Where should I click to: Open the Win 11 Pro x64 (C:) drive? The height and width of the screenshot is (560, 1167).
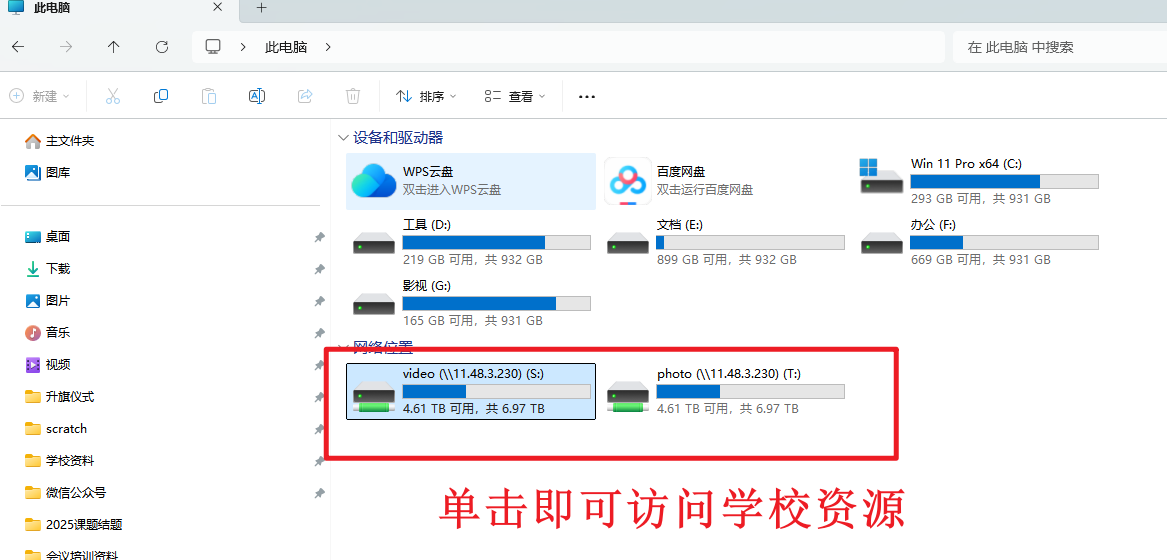[978, 181]
